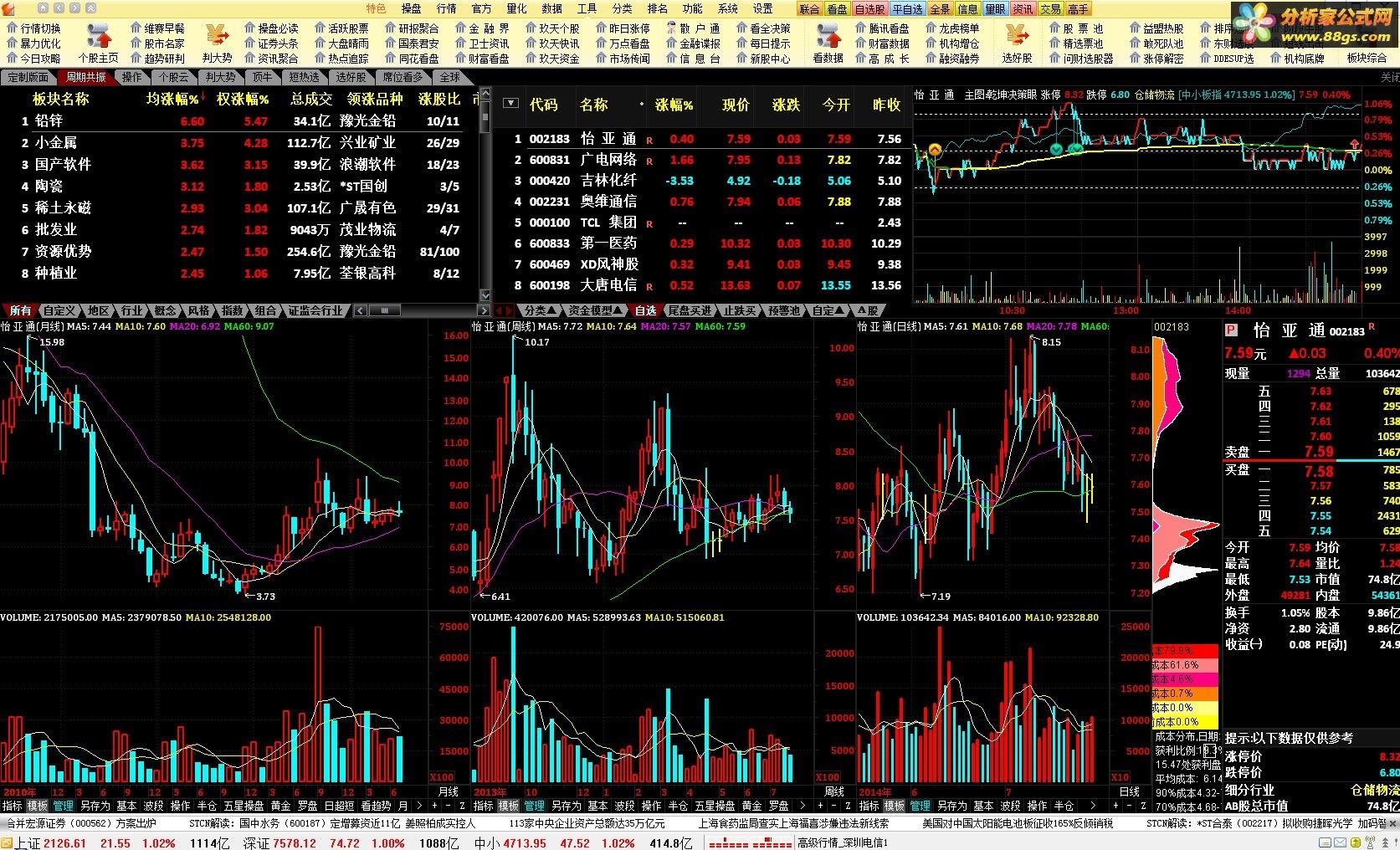Open the 判大势 yen icon
The width and height of the screenshot is (1400, 850).
tap(217, 44)
